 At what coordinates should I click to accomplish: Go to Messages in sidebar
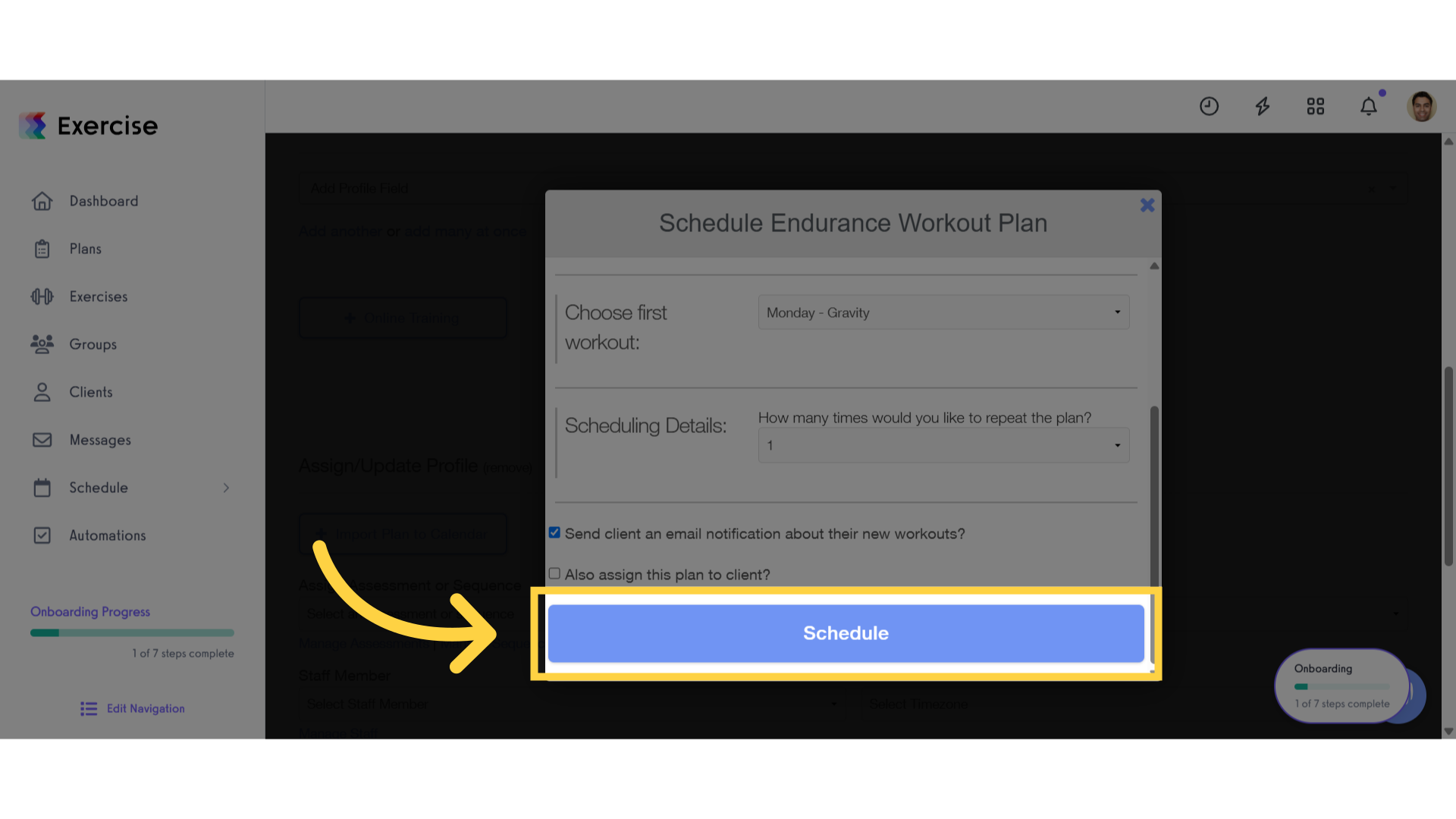click(x=100, y=440)
